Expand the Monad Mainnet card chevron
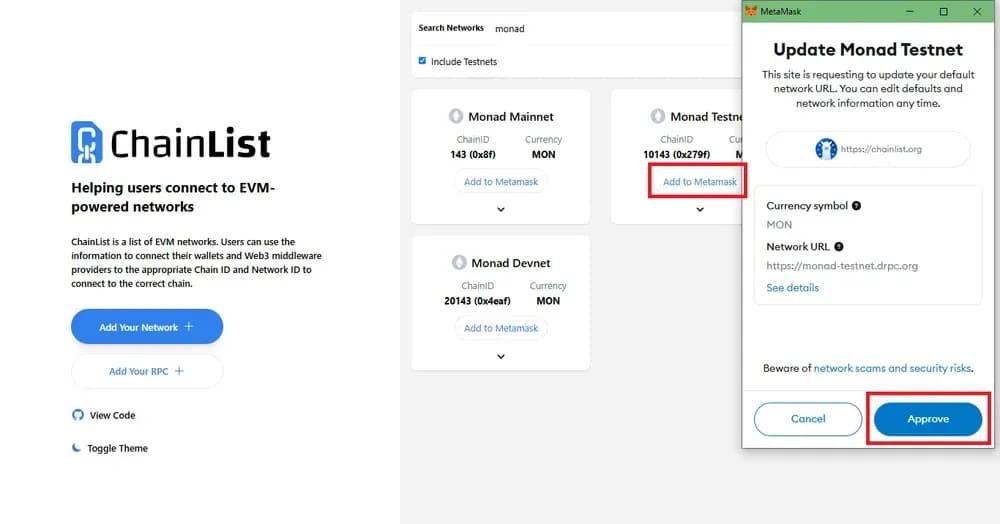Screen dimensions: 1000x524 tap(501, 209)
